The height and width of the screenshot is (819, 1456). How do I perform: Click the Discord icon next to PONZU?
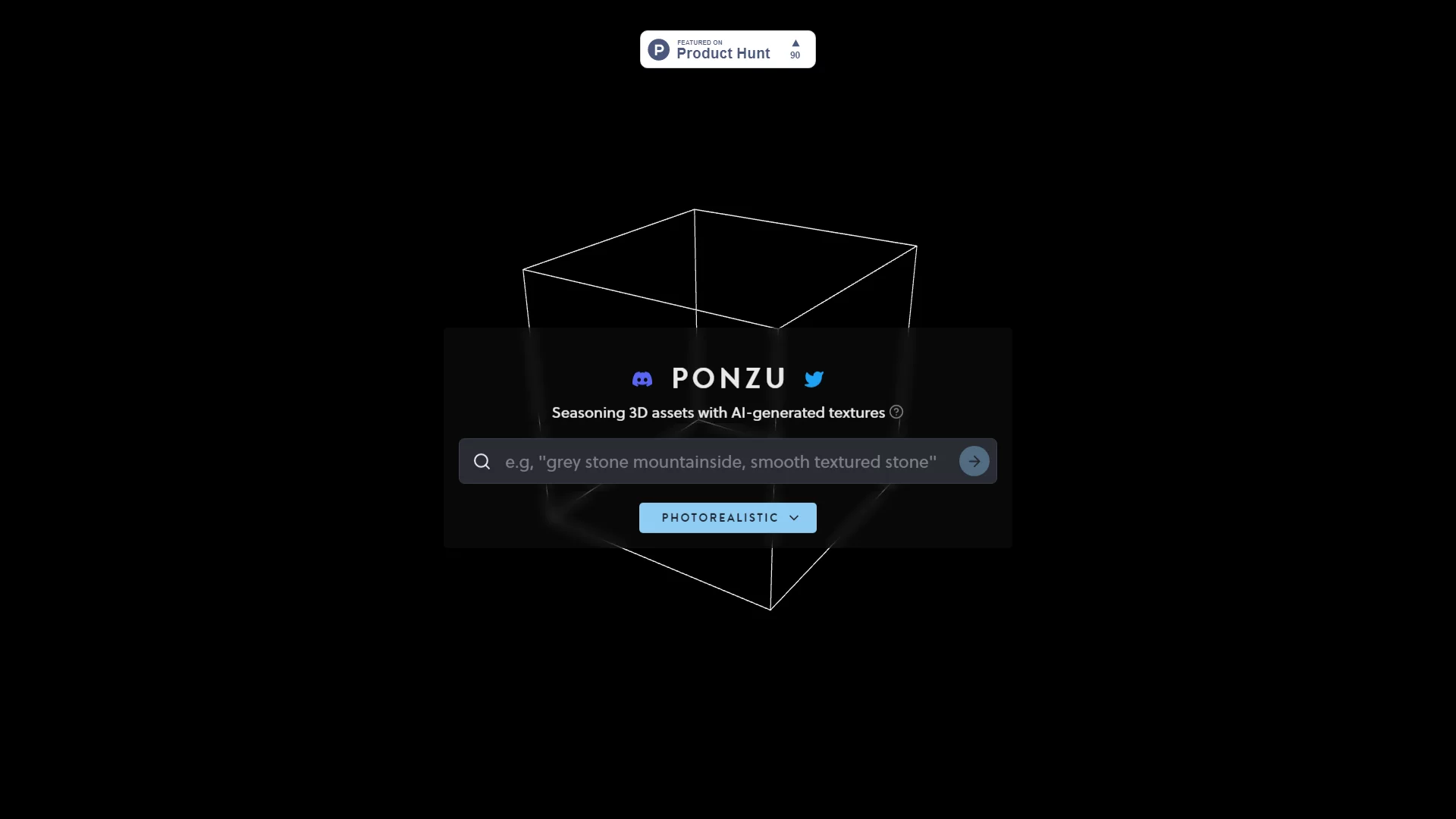[642, 379]
